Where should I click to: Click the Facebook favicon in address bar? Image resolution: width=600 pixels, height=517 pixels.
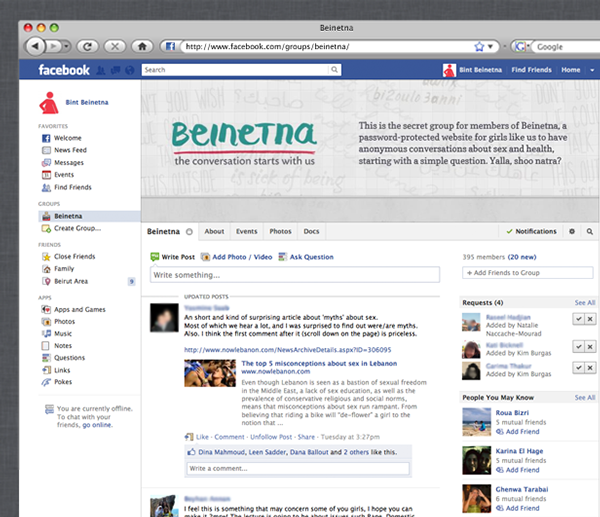pyautogui.click(x=170, y=47)
